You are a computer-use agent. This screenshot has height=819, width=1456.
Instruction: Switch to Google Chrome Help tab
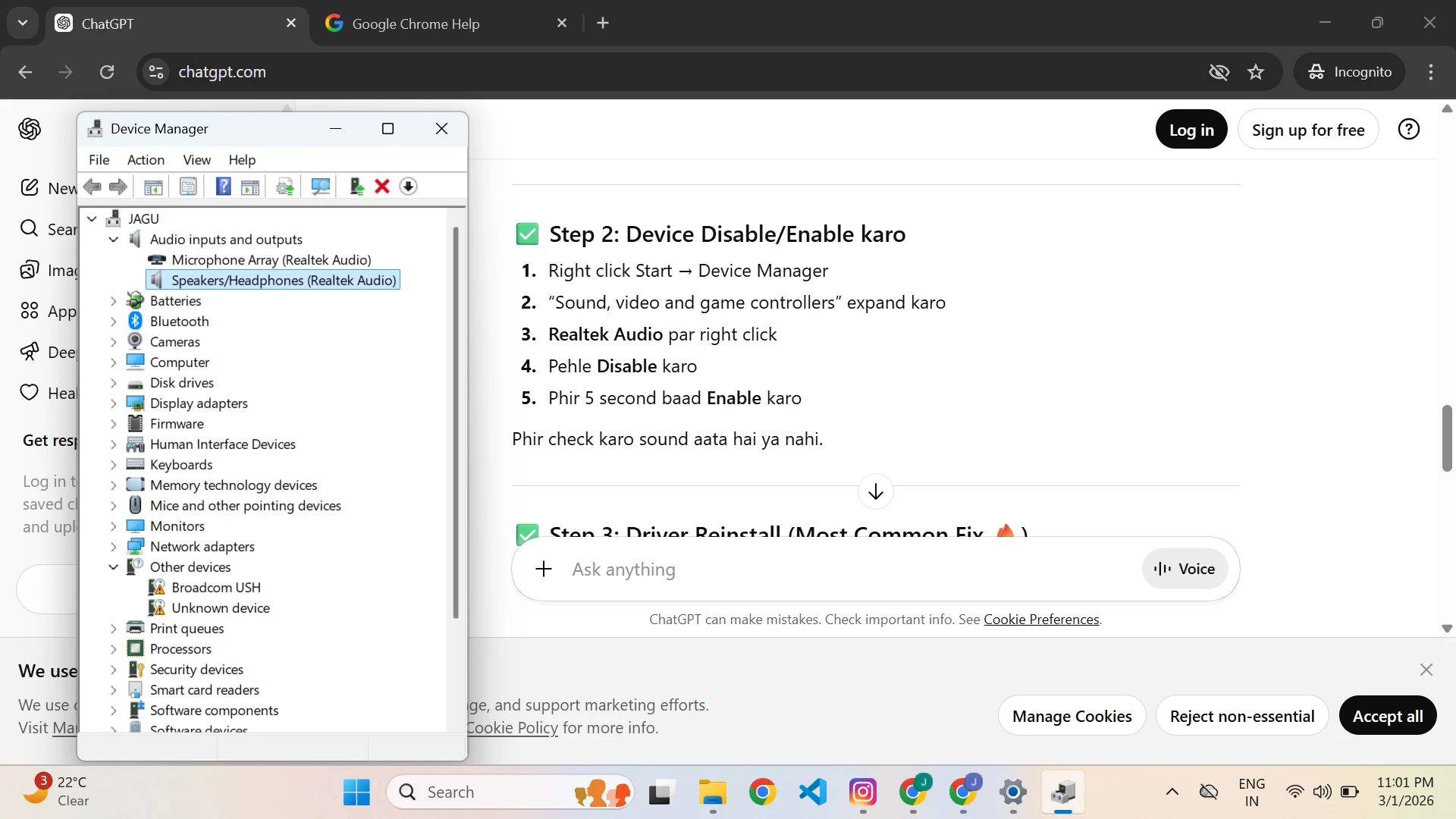click(416, 24)
